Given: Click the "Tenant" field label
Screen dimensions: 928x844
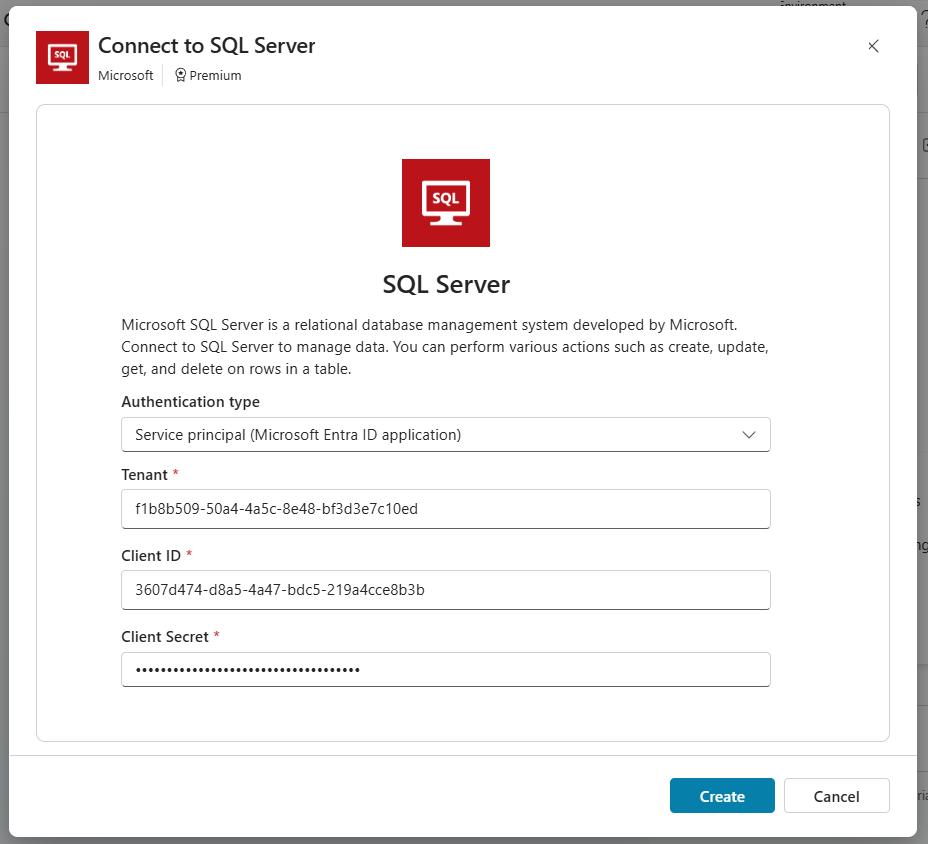Looking at the screenshot, I should (145, 475).
